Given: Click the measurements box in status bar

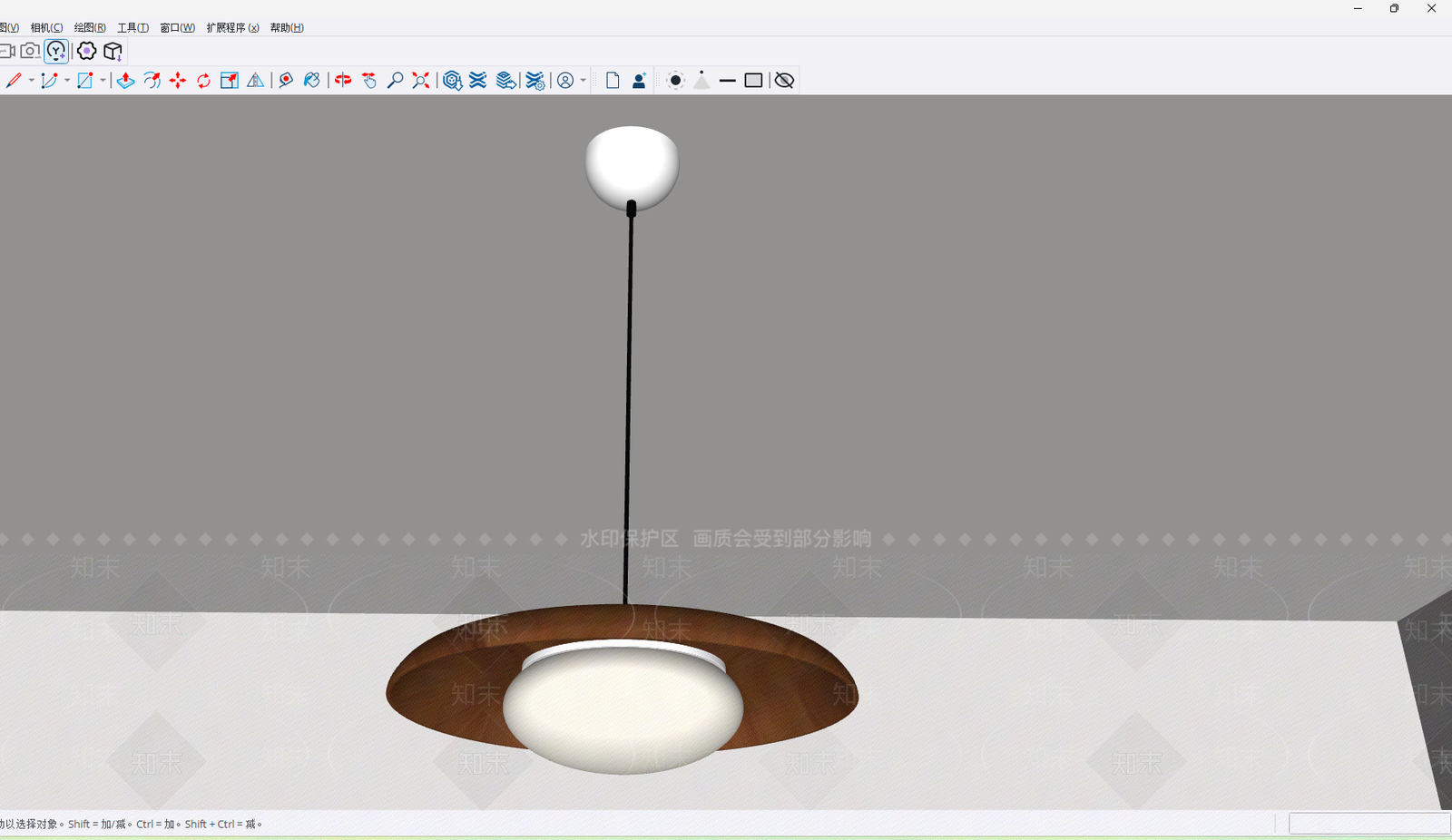Looking at the screenshot, I should point(1369,823).
